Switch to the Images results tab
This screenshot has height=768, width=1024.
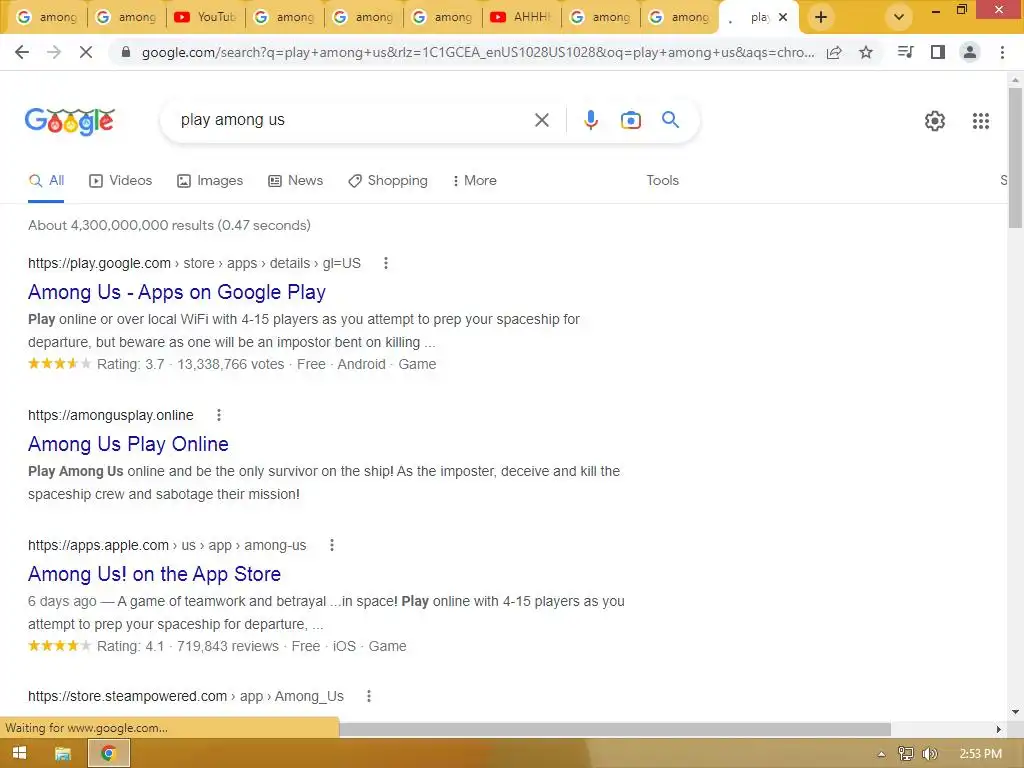click(210, 180)
